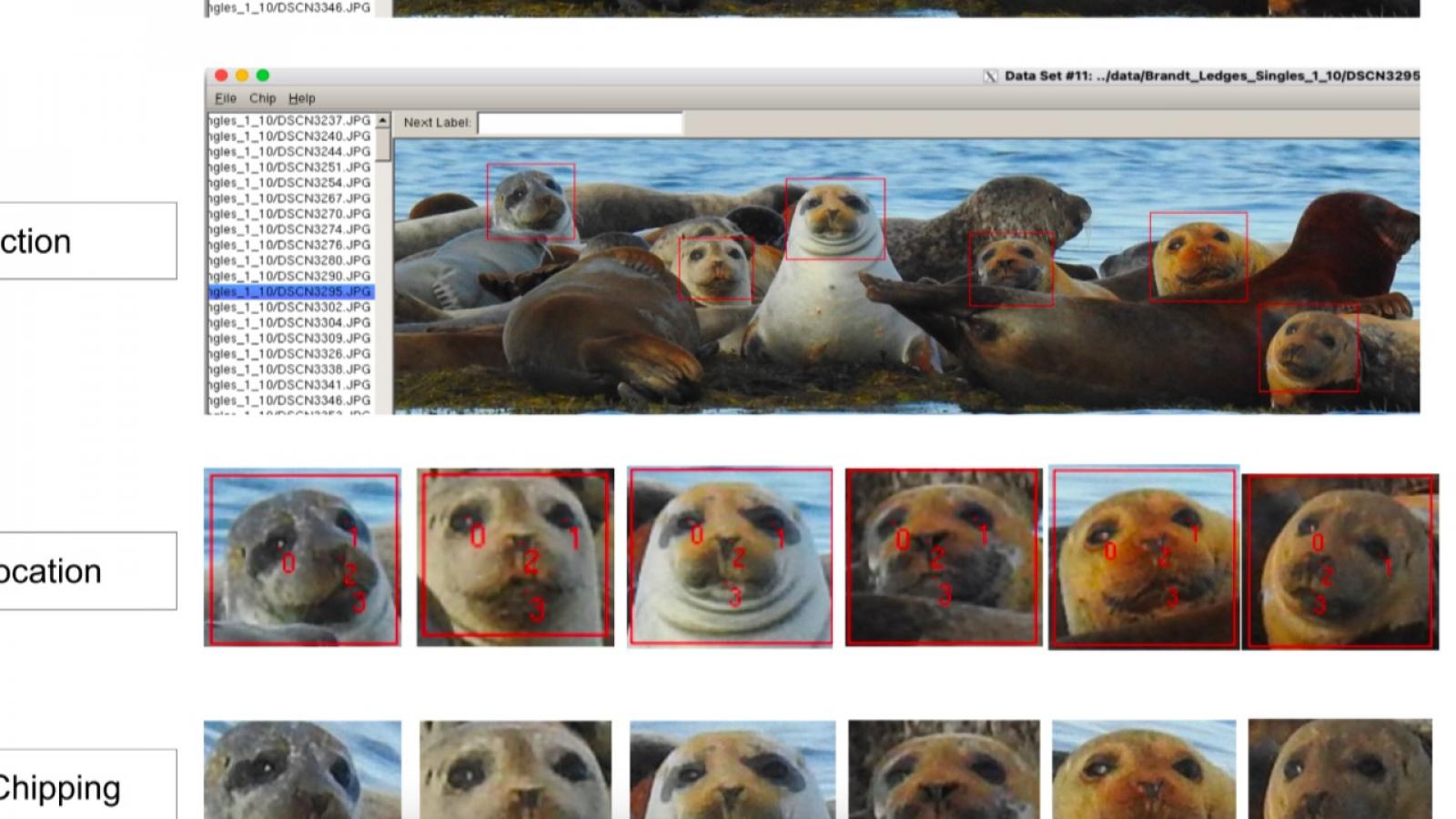Select DSCN3341.JPG in file list

[x=290, y=385]
